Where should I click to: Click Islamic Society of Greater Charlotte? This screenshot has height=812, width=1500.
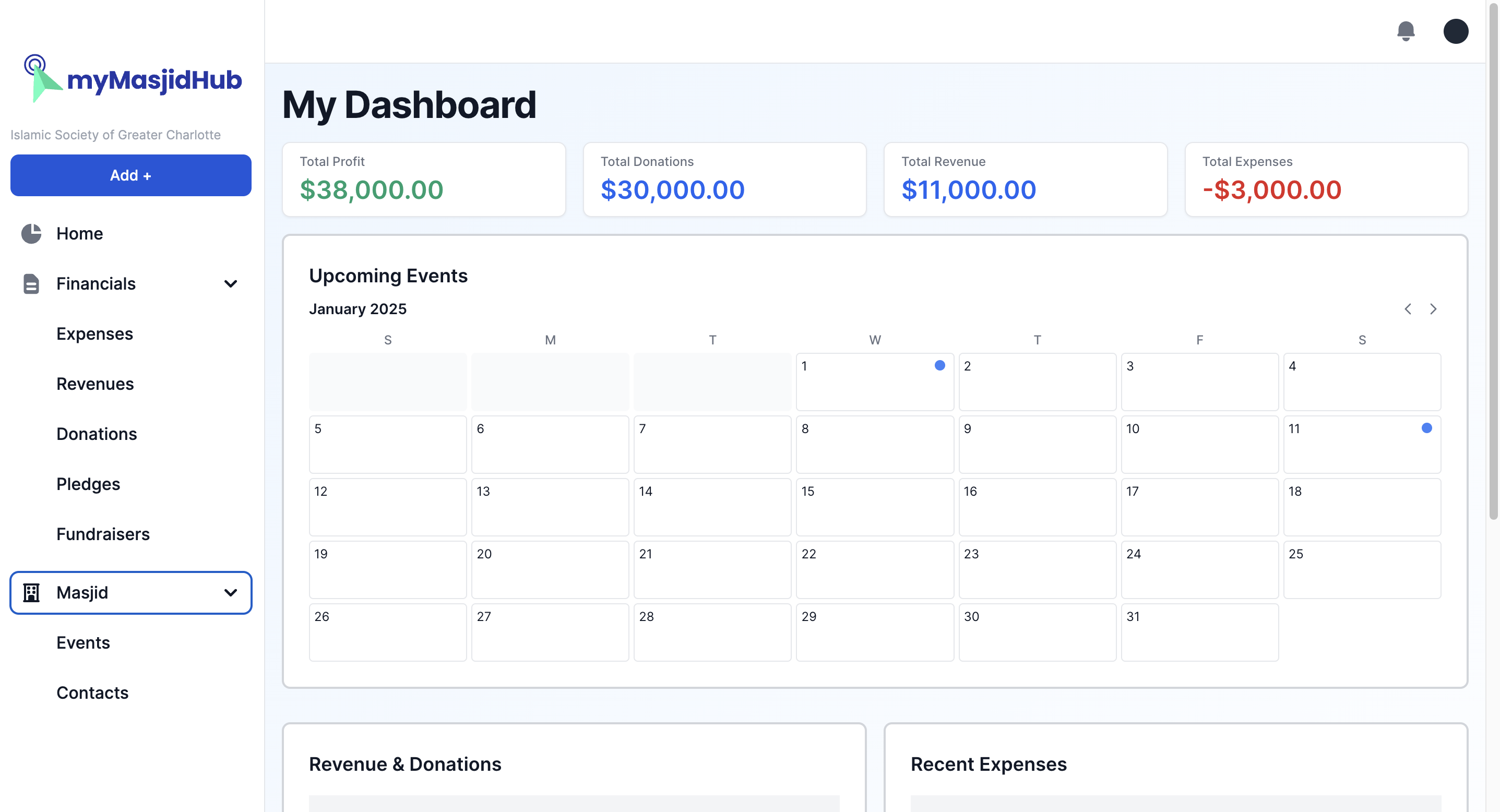click(x=115, y=135)
